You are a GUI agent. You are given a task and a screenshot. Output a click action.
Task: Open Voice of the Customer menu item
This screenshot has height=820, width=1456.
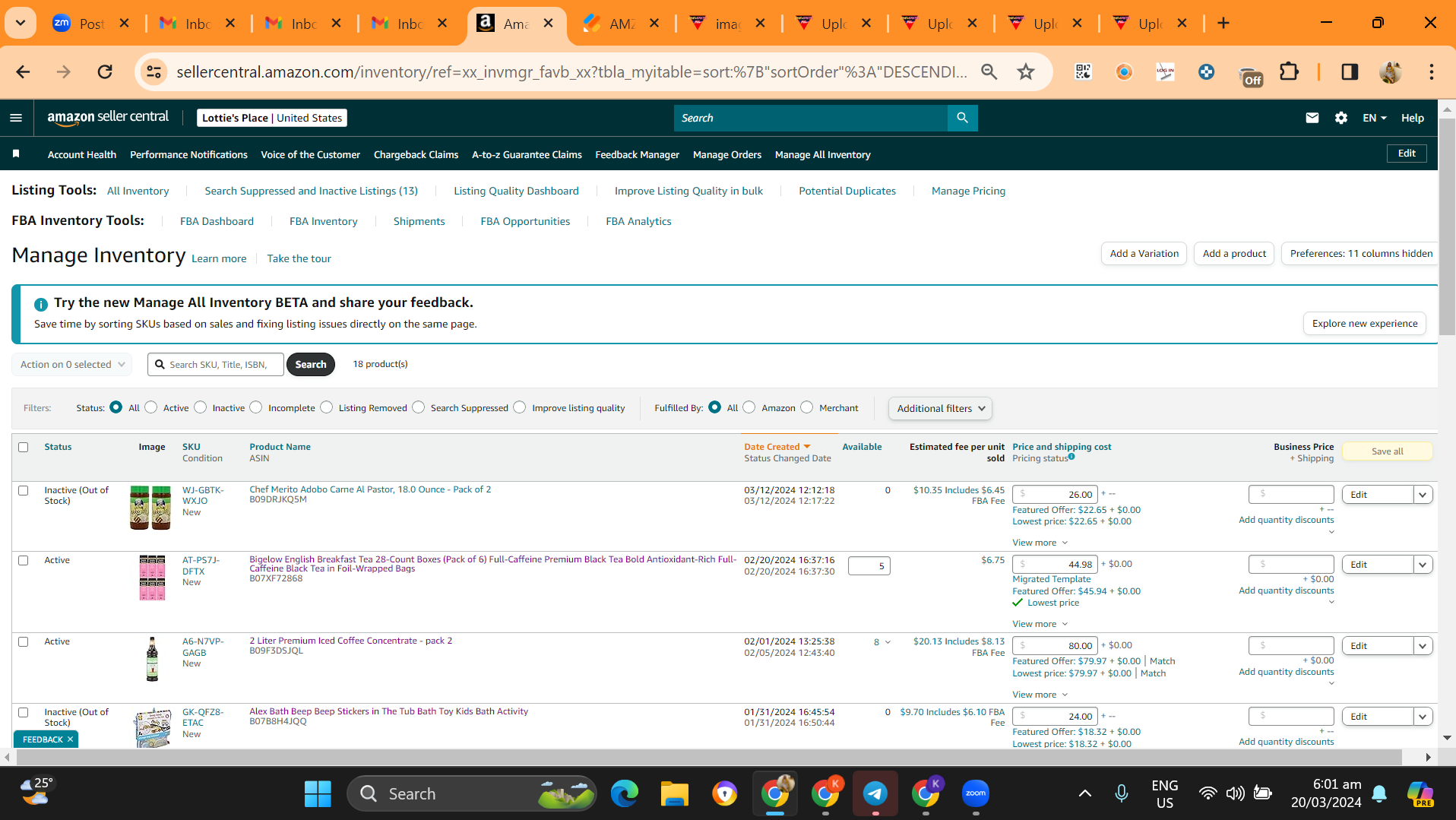[310, 154]
